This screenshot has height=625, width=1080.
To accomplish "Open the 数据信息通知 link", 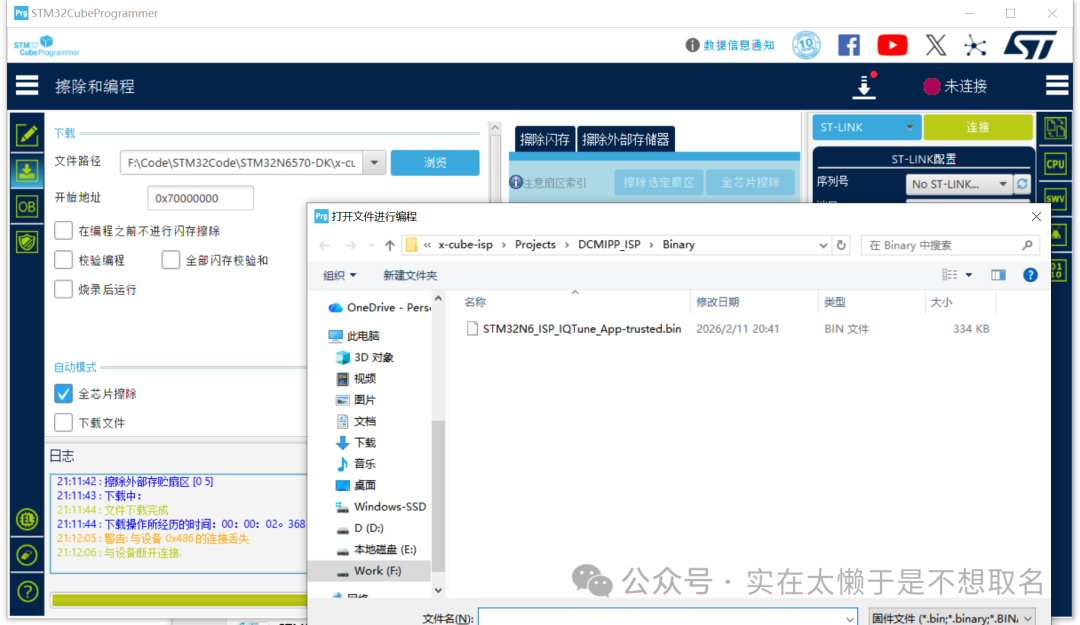I will click(738, 45).
